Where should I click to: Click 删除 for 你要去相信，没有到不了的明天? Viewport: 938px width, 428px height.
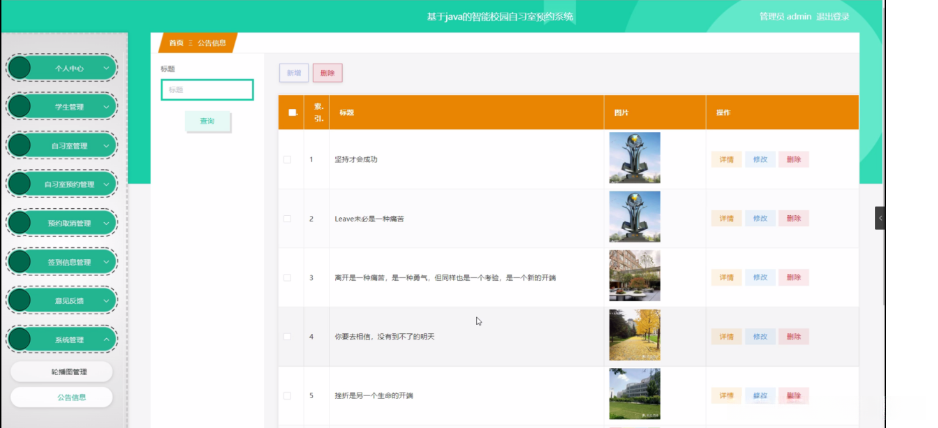click(794, 336)
